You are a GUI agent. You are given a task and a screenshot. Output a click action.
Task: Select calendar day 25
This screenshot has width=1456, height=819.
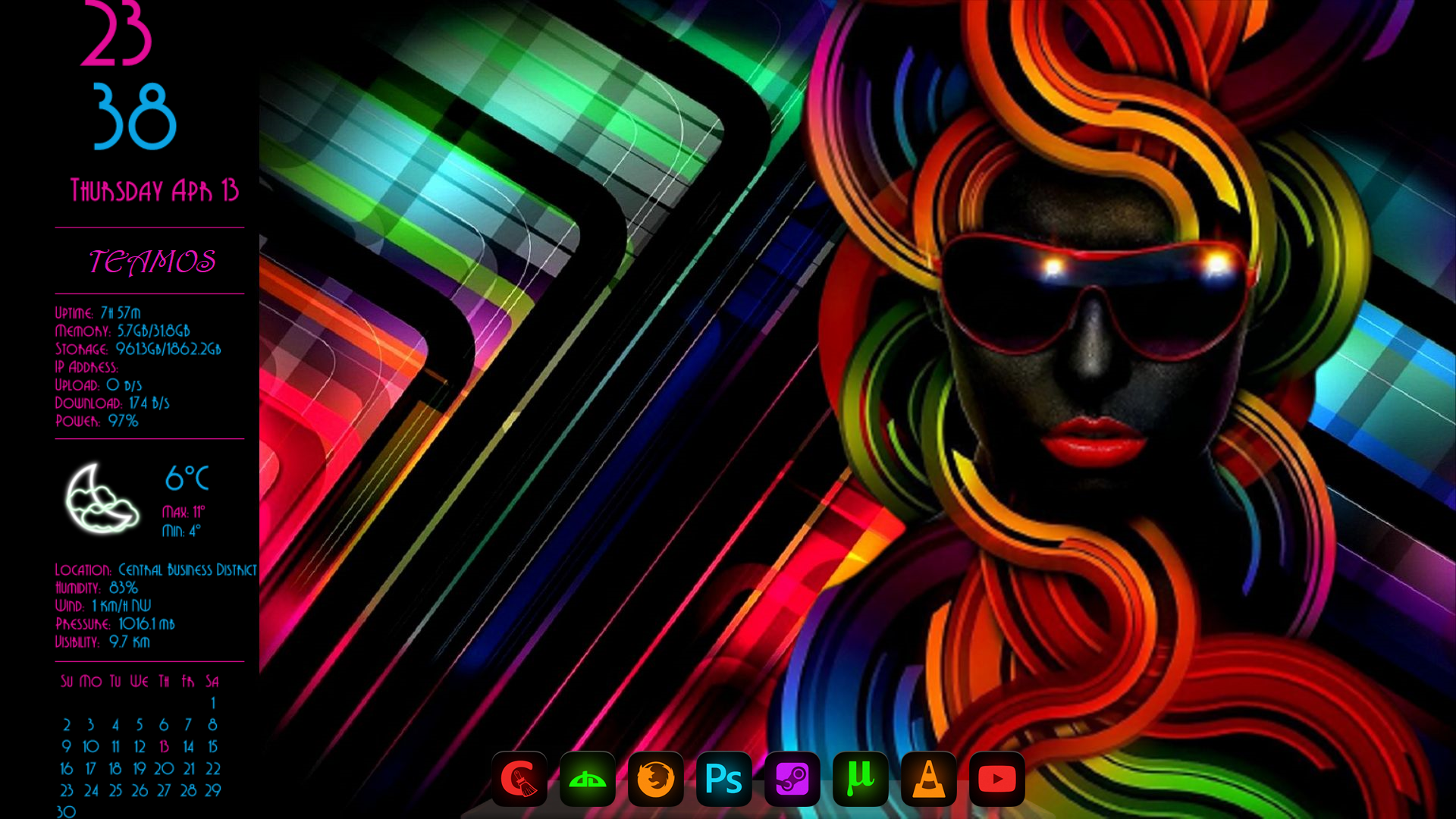click(115, 790)
